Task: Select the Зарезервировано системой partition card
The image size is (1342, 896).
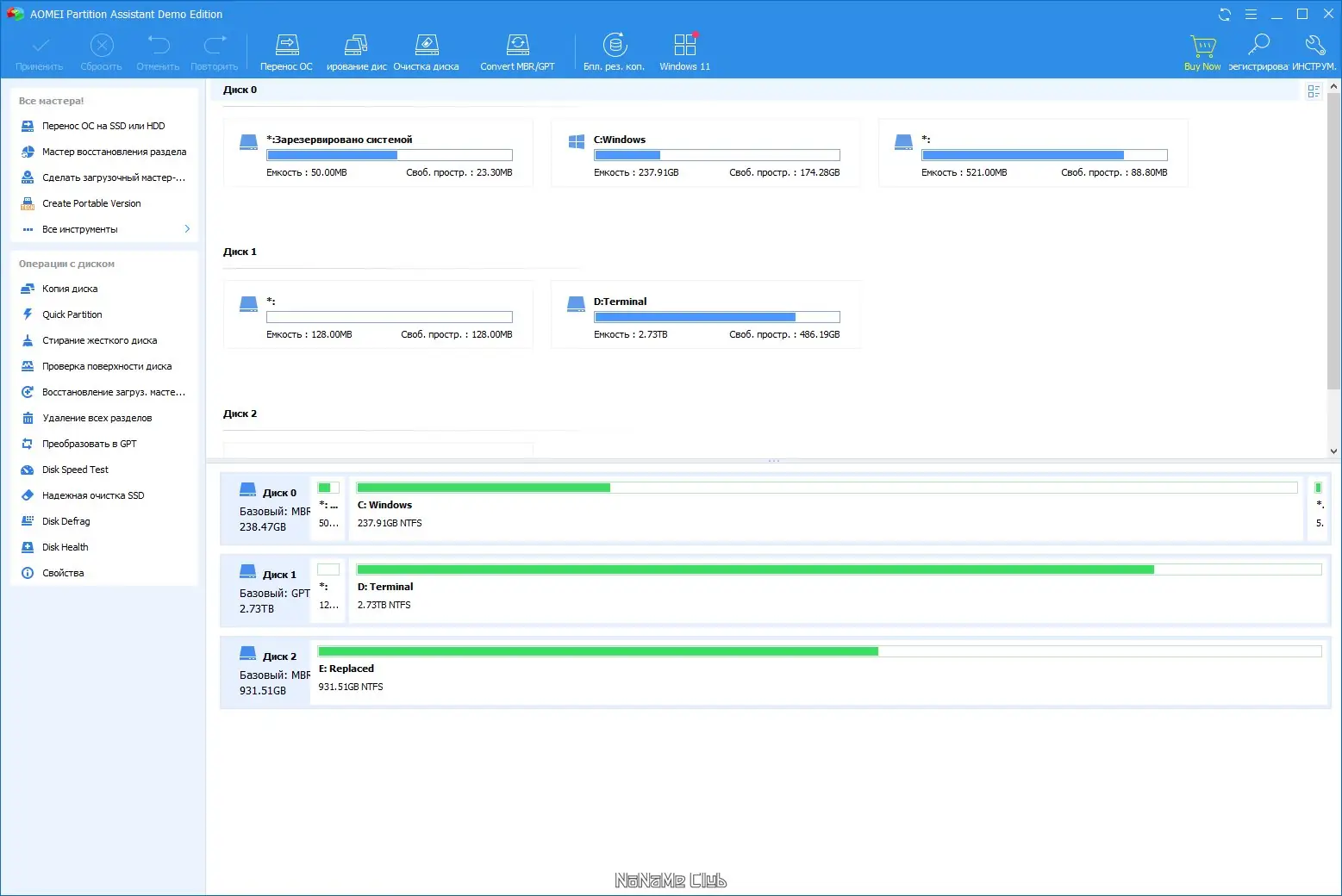Action: [x=378, y=153]
